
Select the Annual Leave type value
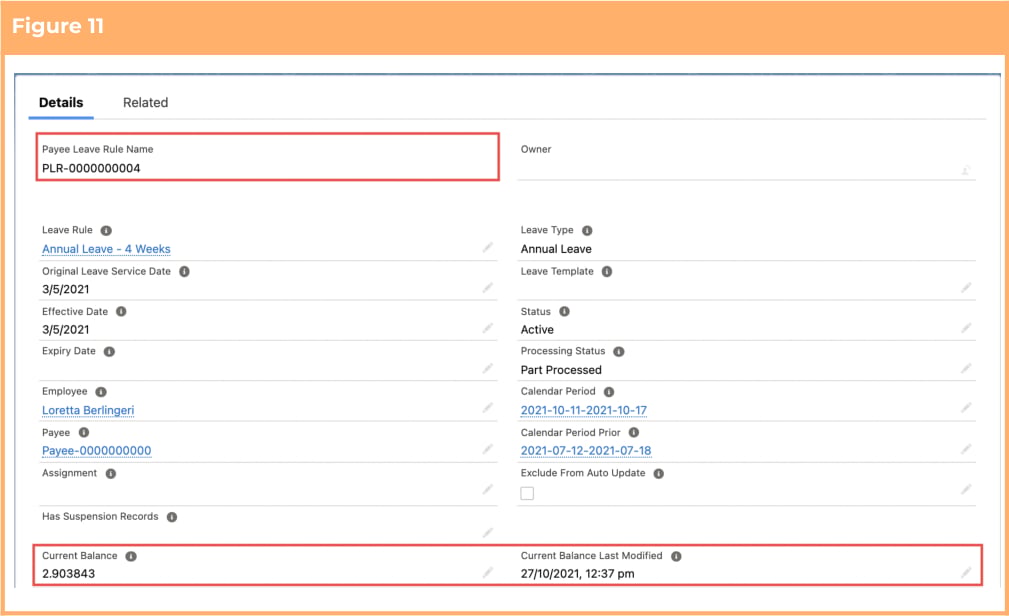tap(556, 249)
